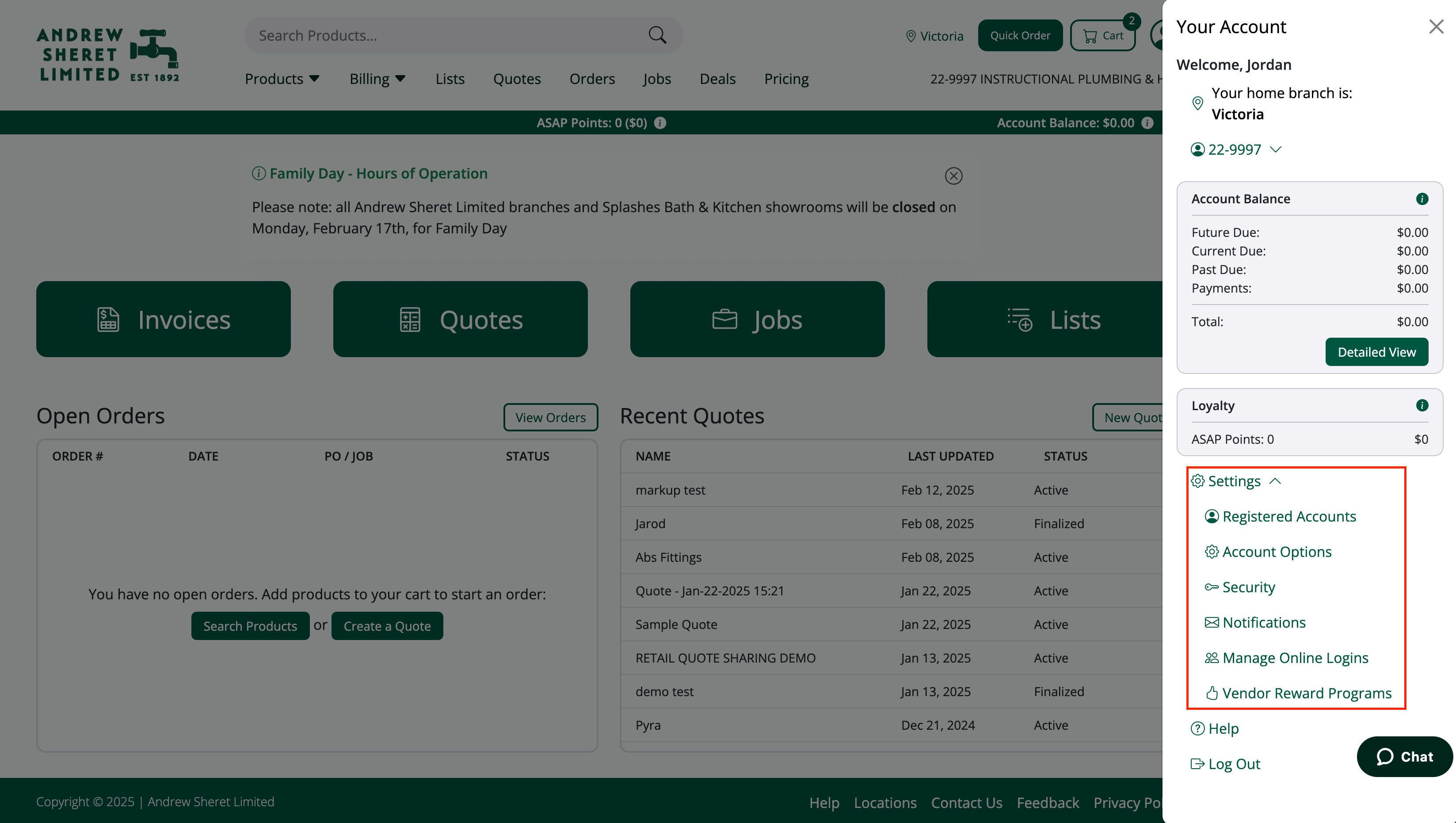Image resolution: width=1456 pixels, height=823 pixels.
Task: Click the Account Balance card info icon
Action: (x=1422, y=199)
